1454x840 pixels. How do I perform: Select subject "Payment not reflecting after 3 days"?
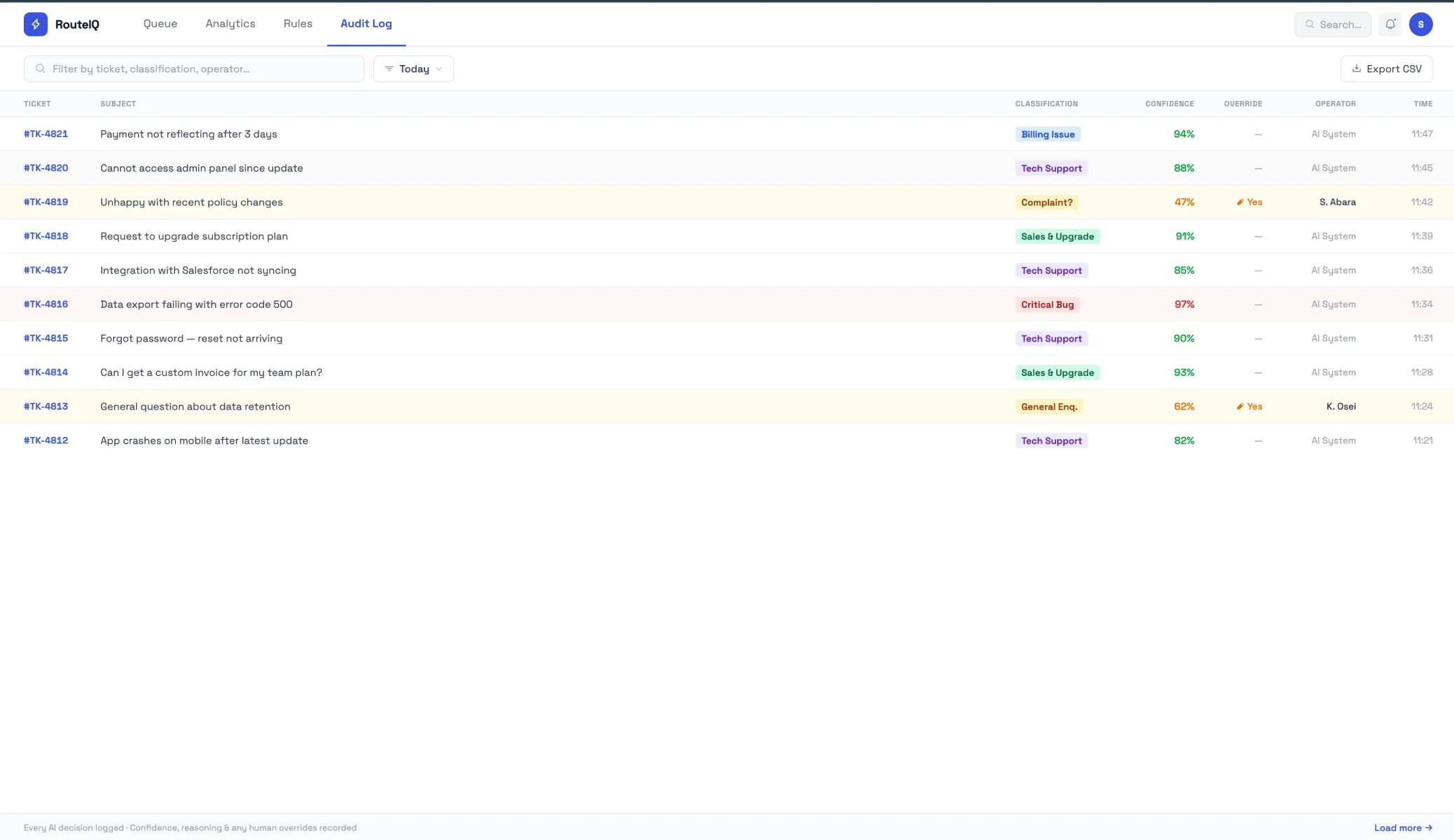(188, 134)
